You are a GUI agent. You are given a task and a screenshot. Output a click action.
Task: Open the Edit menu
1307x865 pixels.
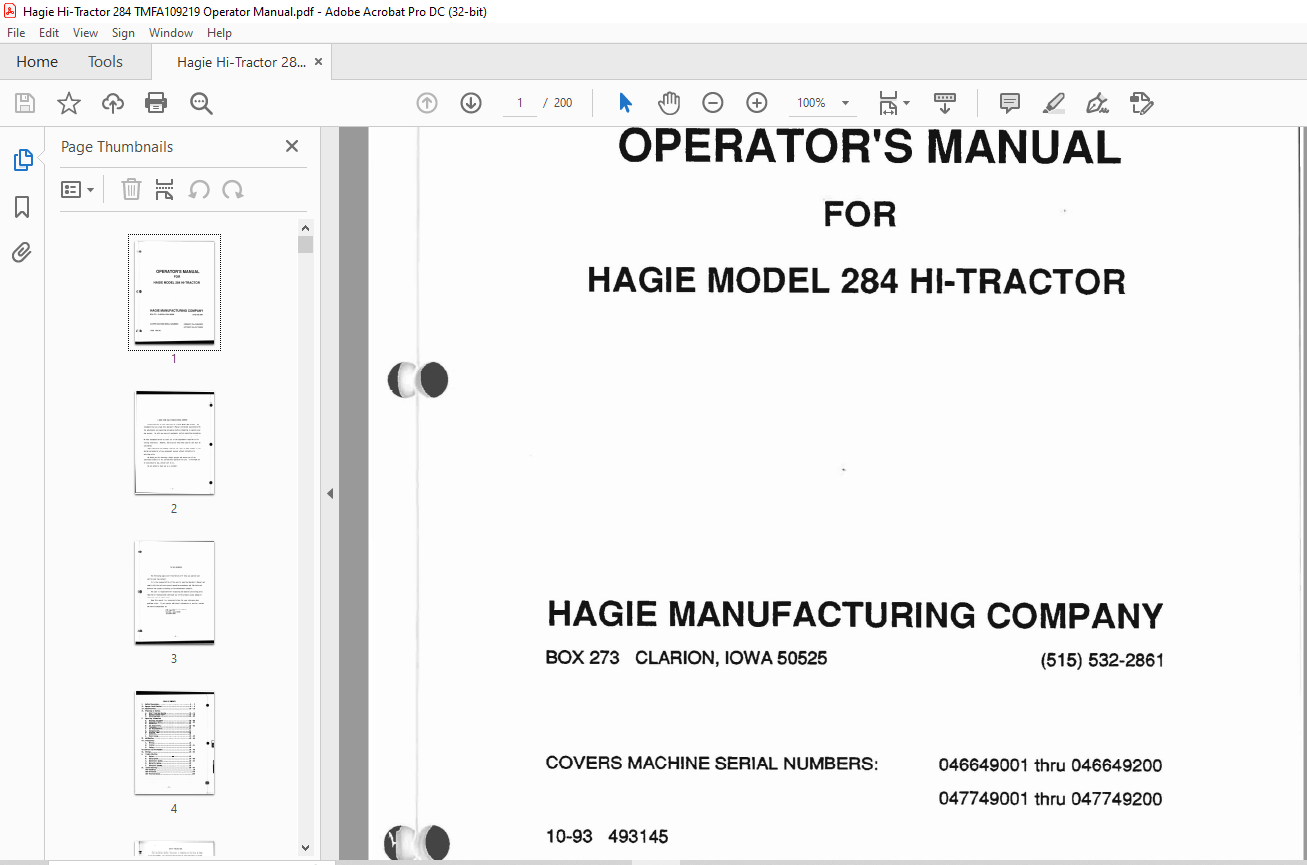click(x=49, y=33)
